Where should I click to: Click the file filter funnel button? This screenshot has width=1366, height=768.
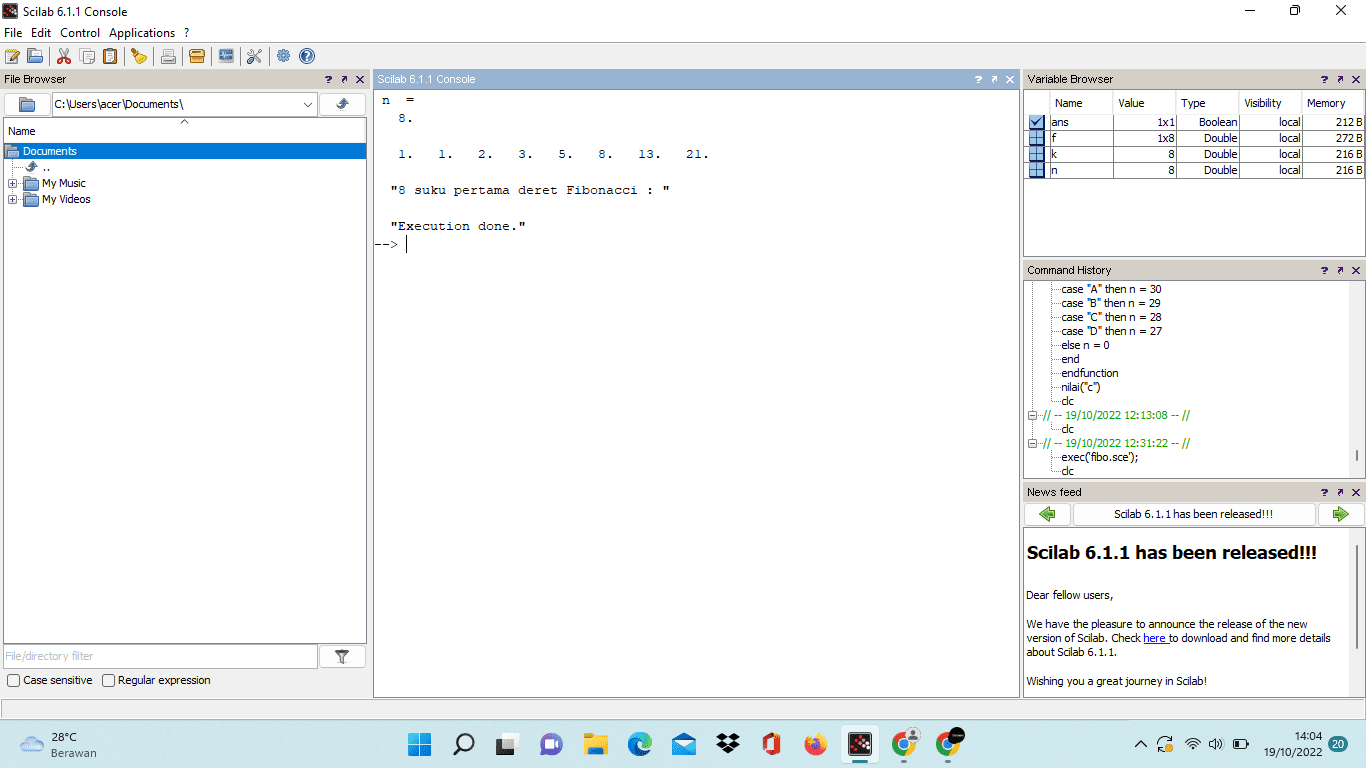point(342,656)
